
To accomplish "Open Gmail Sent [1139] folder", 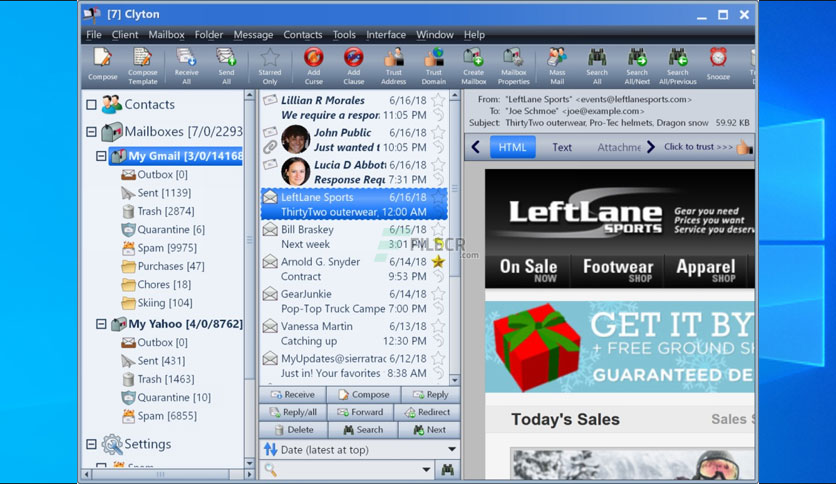I will [156, 192].
